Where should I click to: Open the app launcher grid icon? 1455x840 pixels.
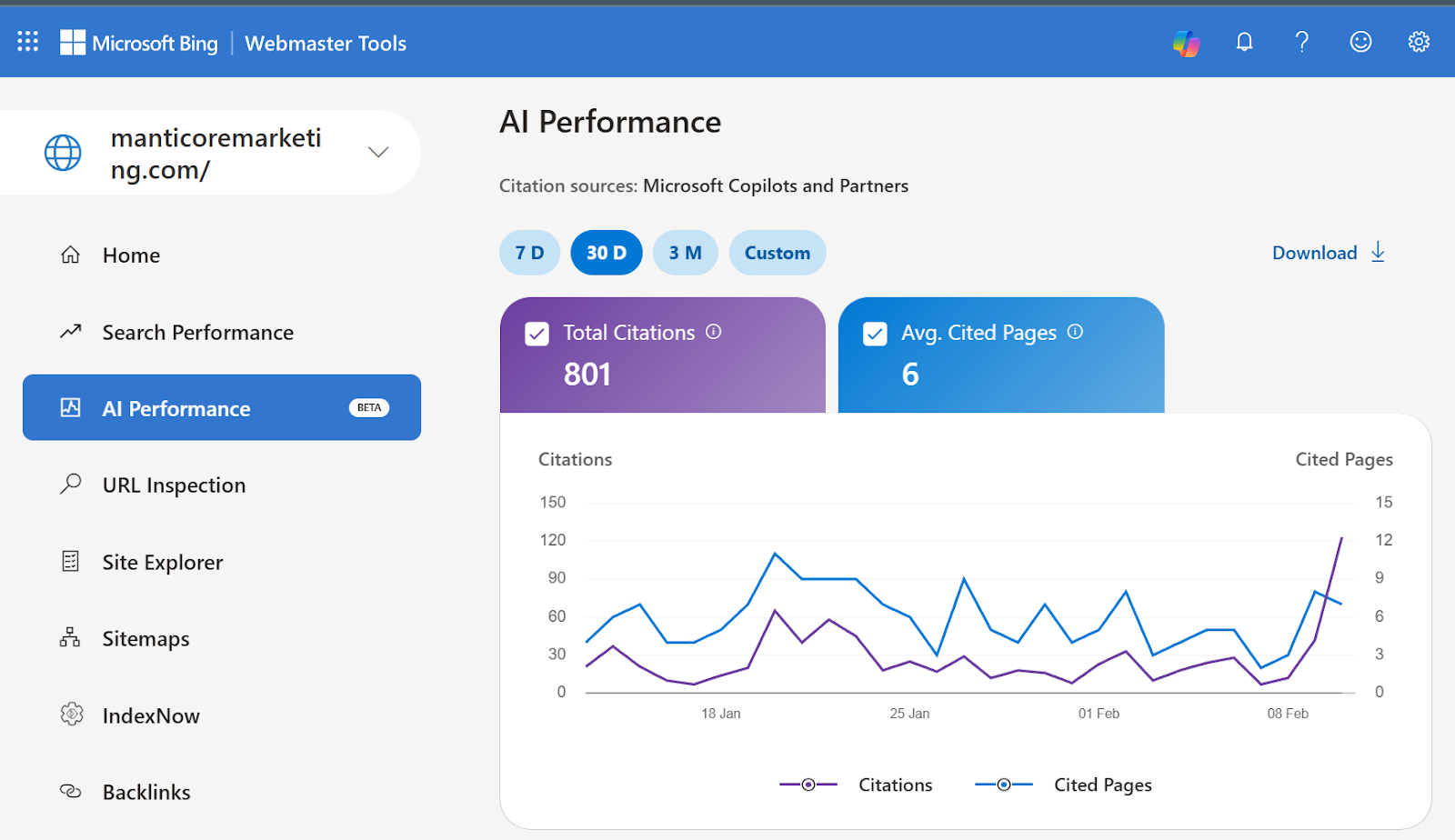click(28, 42)
